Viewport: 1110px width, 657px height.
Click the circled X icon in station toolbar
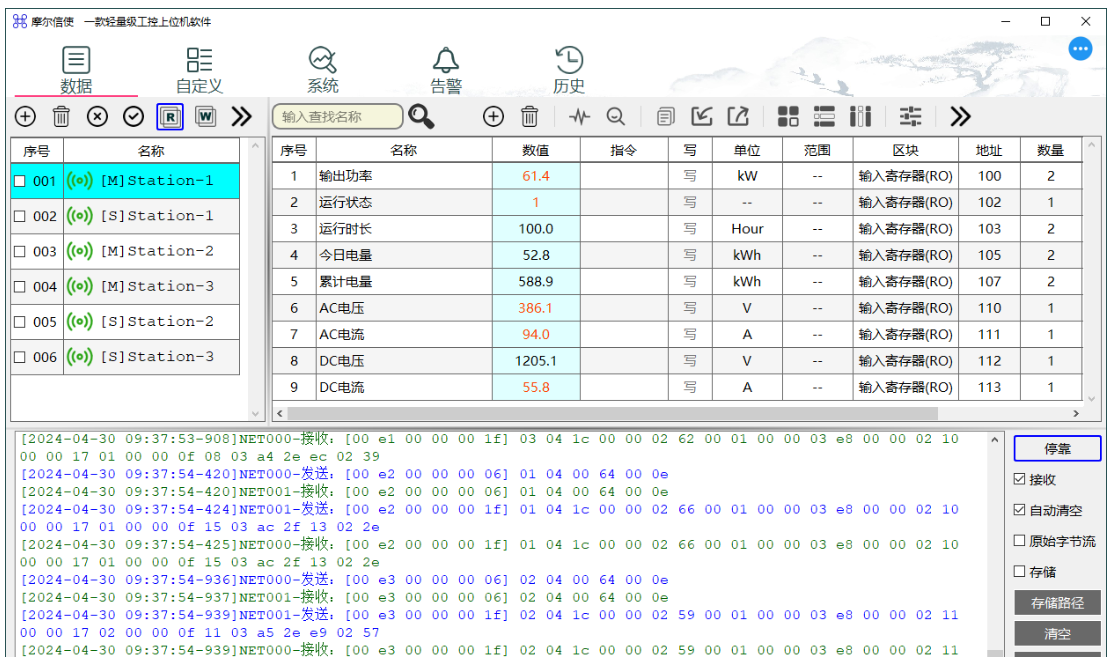point(98,116)
